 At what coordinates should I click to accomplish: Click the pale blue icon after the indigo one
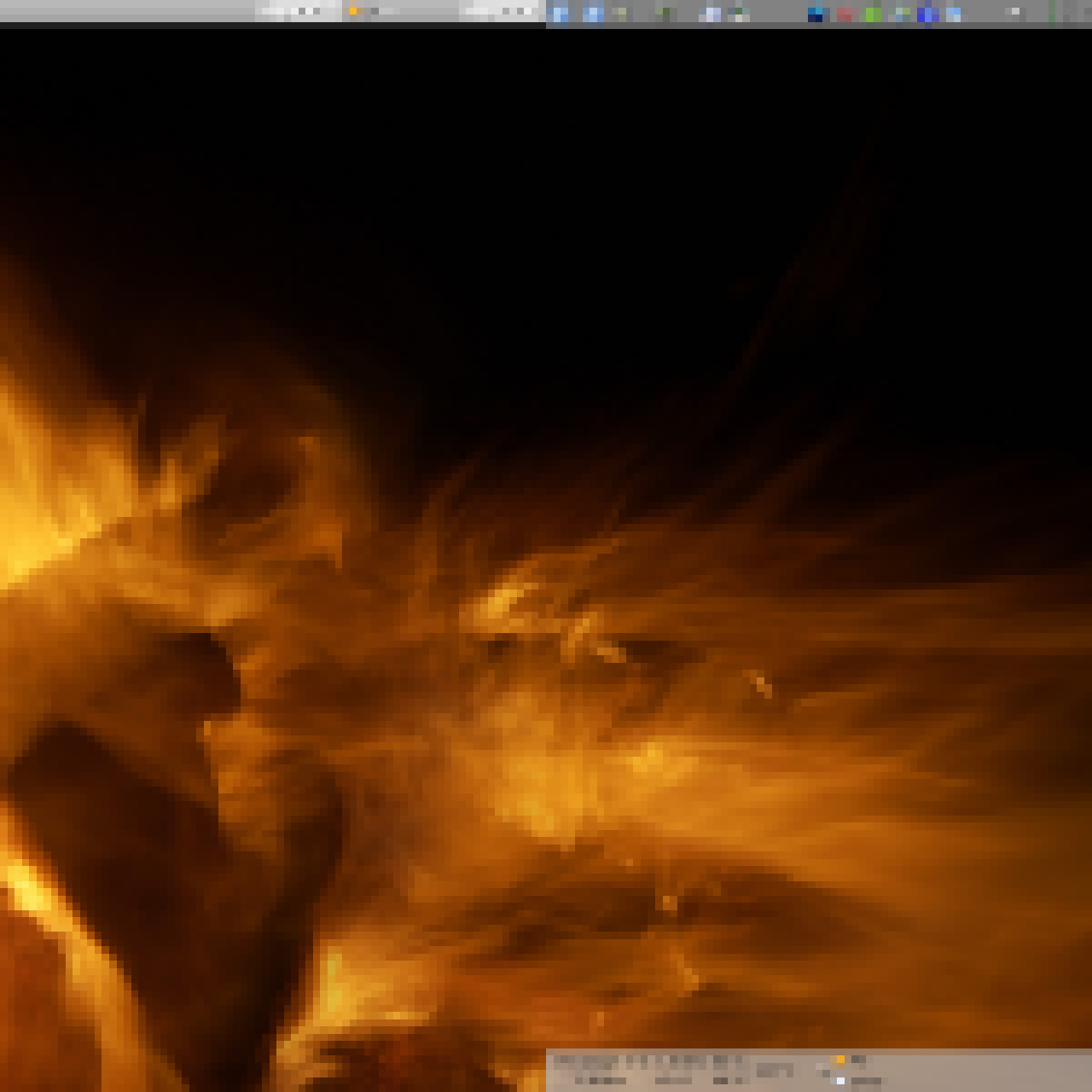(x=954, y=14)
